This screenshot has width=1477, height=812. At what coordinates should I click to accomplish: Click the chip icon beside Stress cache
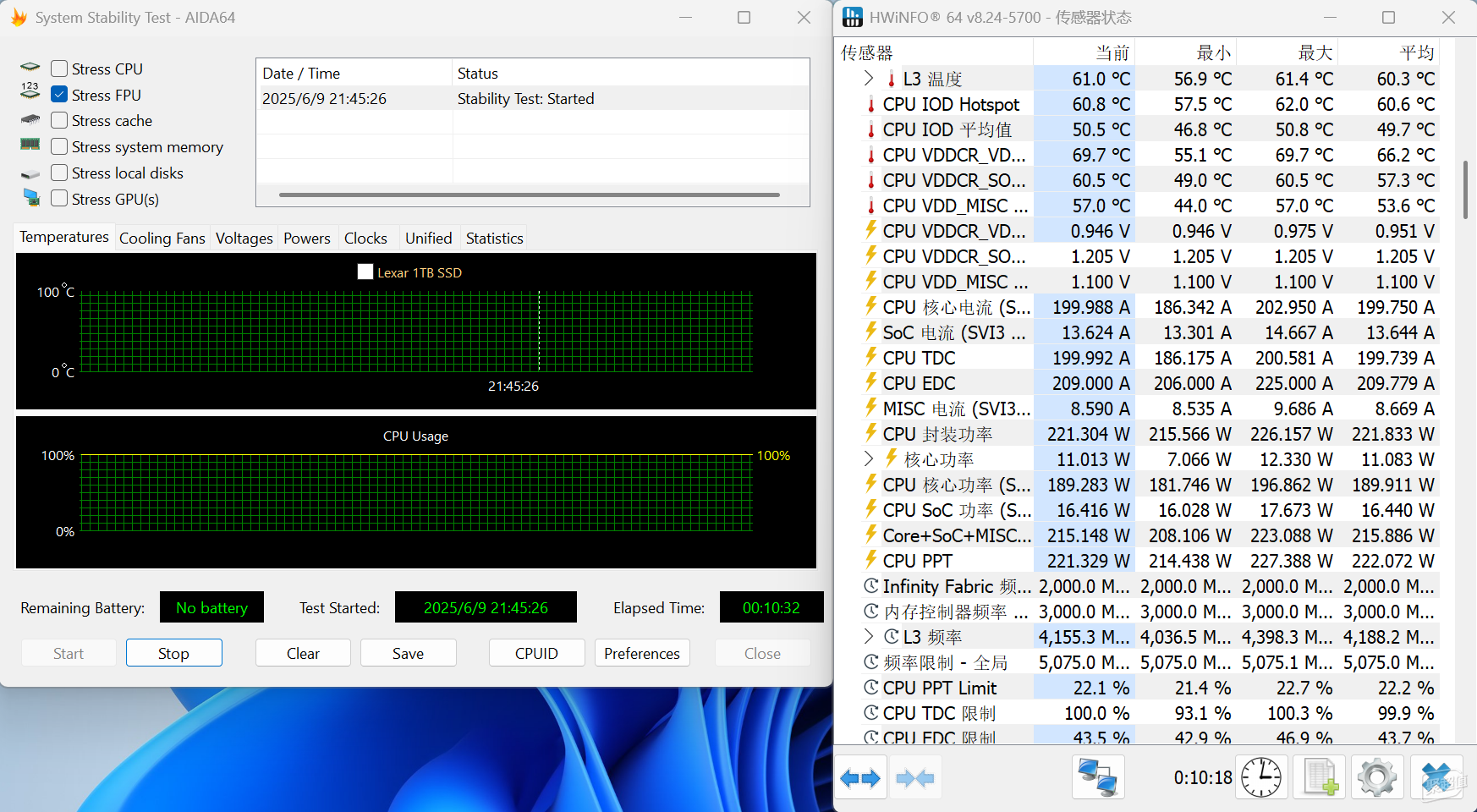pyautogui.click(x=30, y=119)
